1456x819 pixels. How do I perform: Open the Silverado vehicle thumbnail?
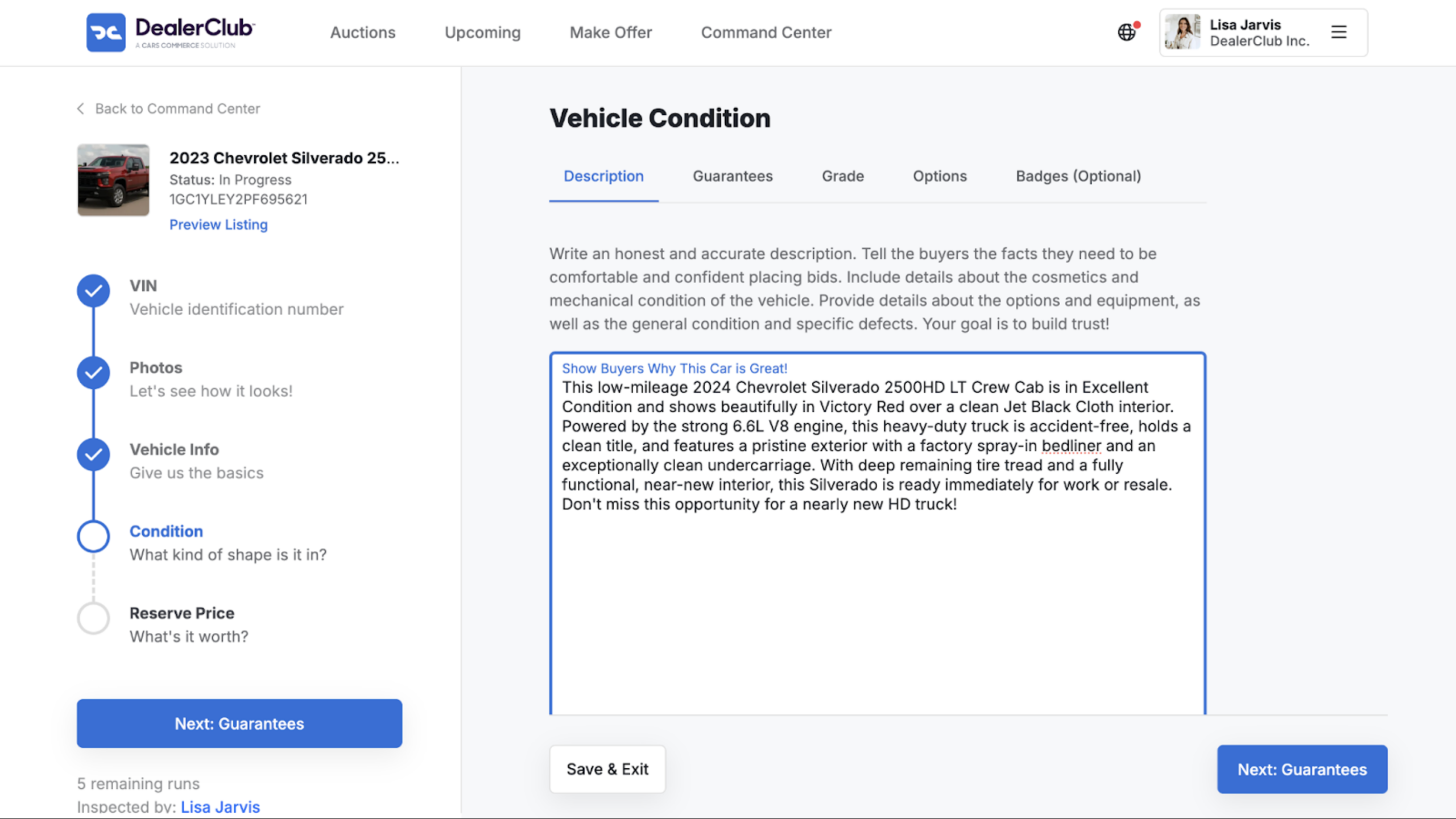pyautogui.click(x=113, y=180)
